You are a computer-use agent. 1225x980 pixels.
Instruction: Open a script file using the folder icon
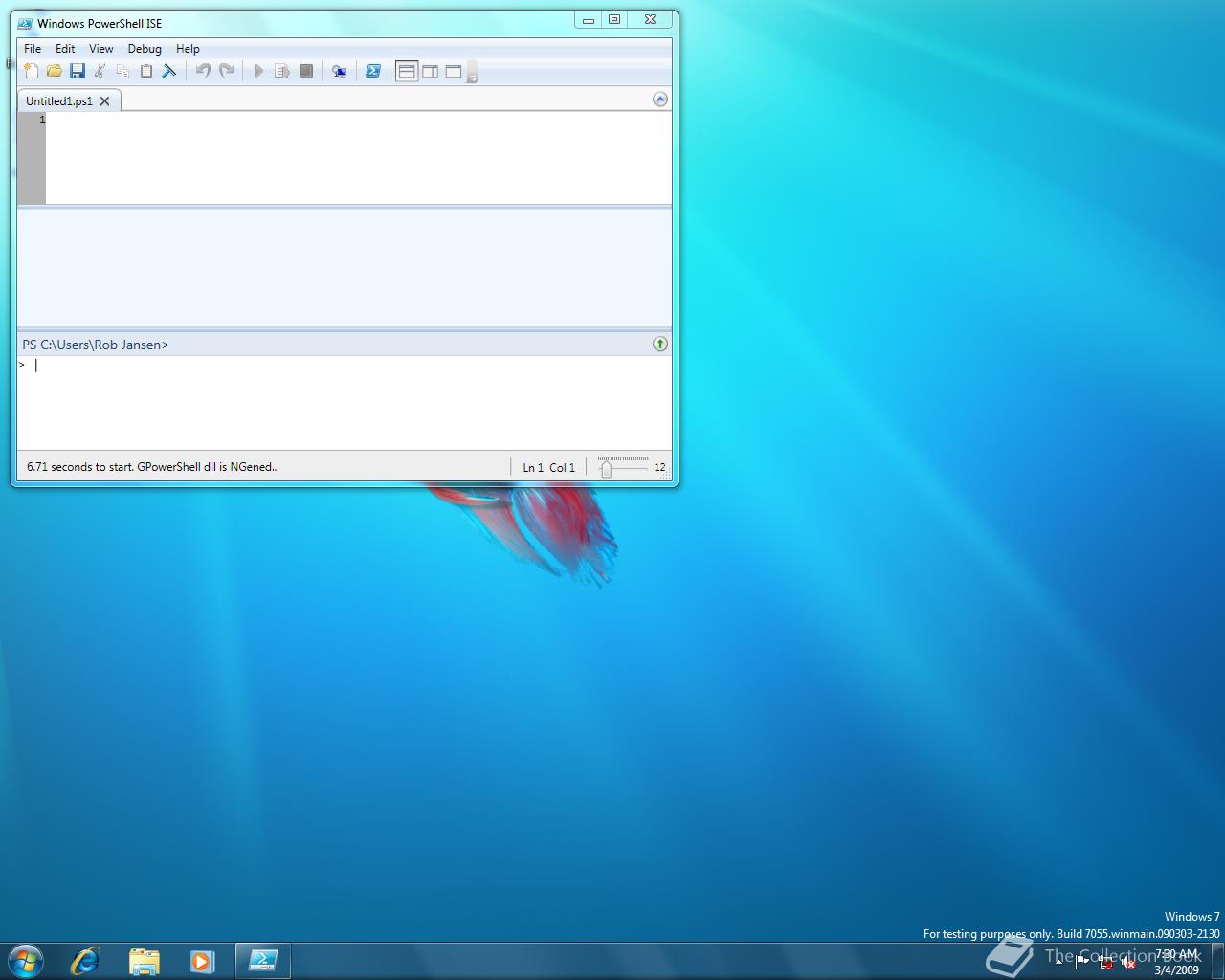click(55, 71)
